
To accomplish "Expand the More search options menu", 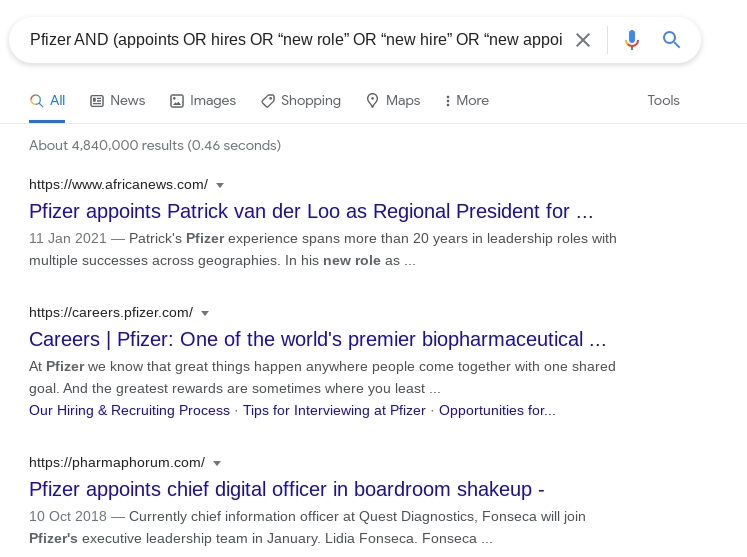I will click(x=466, y=100).
